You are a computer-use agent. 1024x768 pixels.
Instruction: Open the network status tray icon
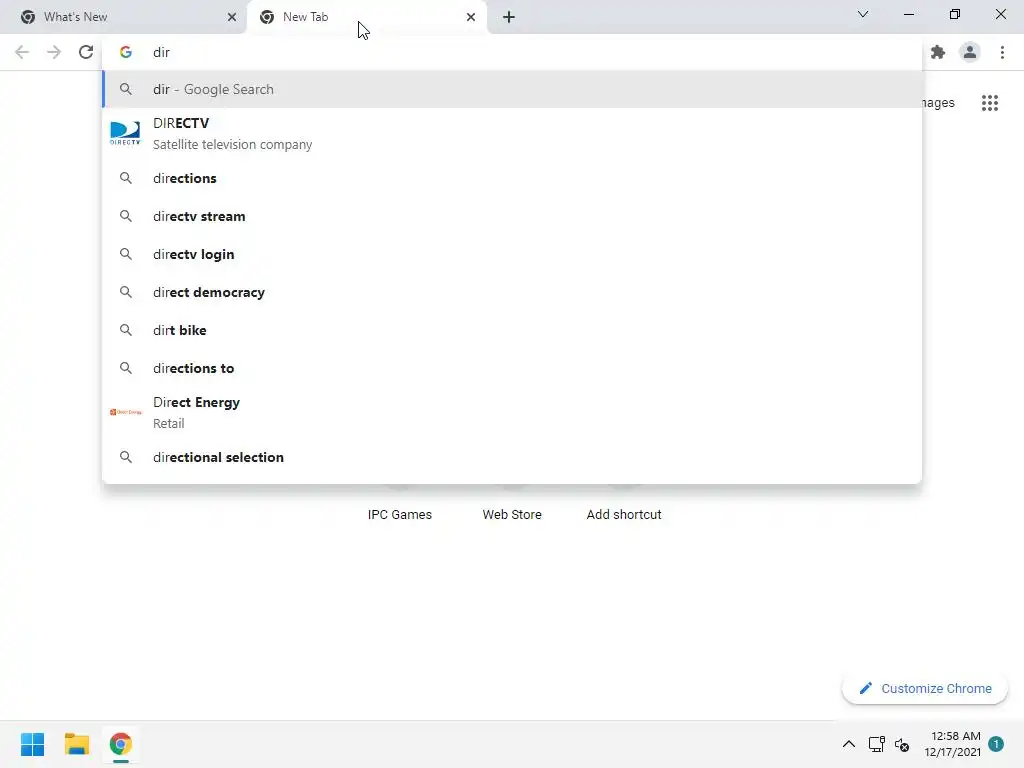876,744
